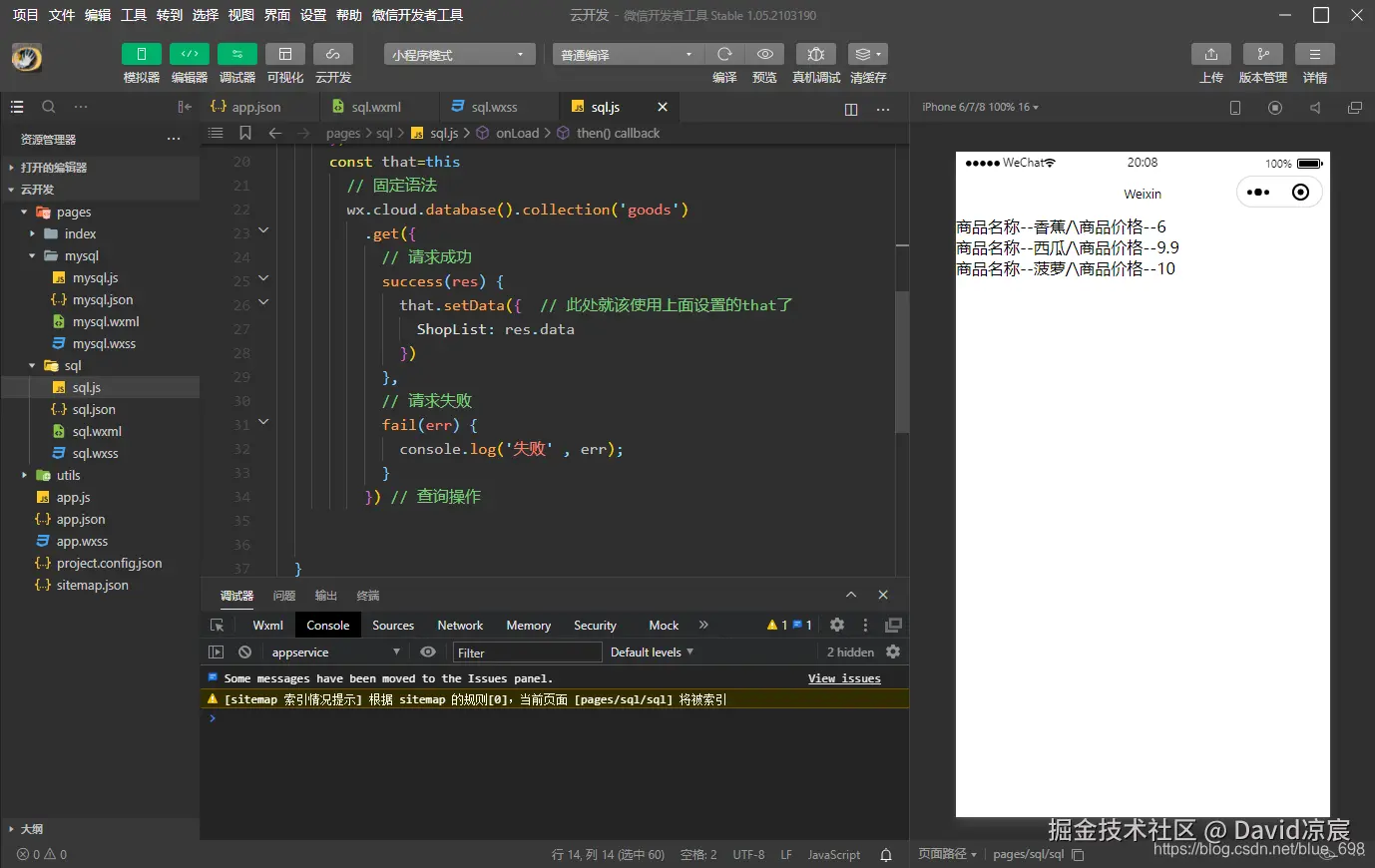Open the Network tab in debugger

pos(460,625)
